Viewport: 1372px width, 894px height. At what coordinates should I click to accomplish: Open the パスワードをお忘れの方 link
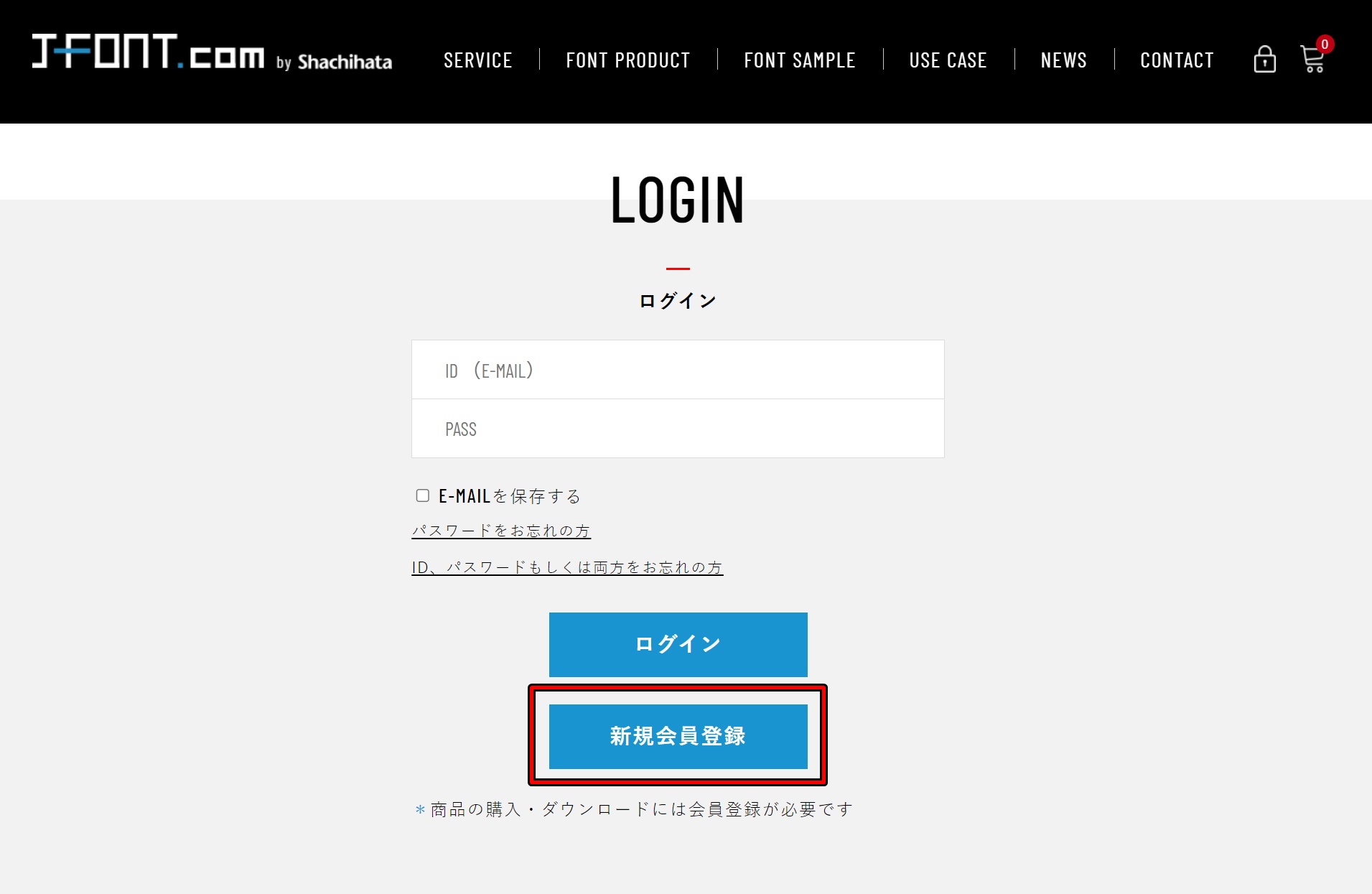coord(501,531)
